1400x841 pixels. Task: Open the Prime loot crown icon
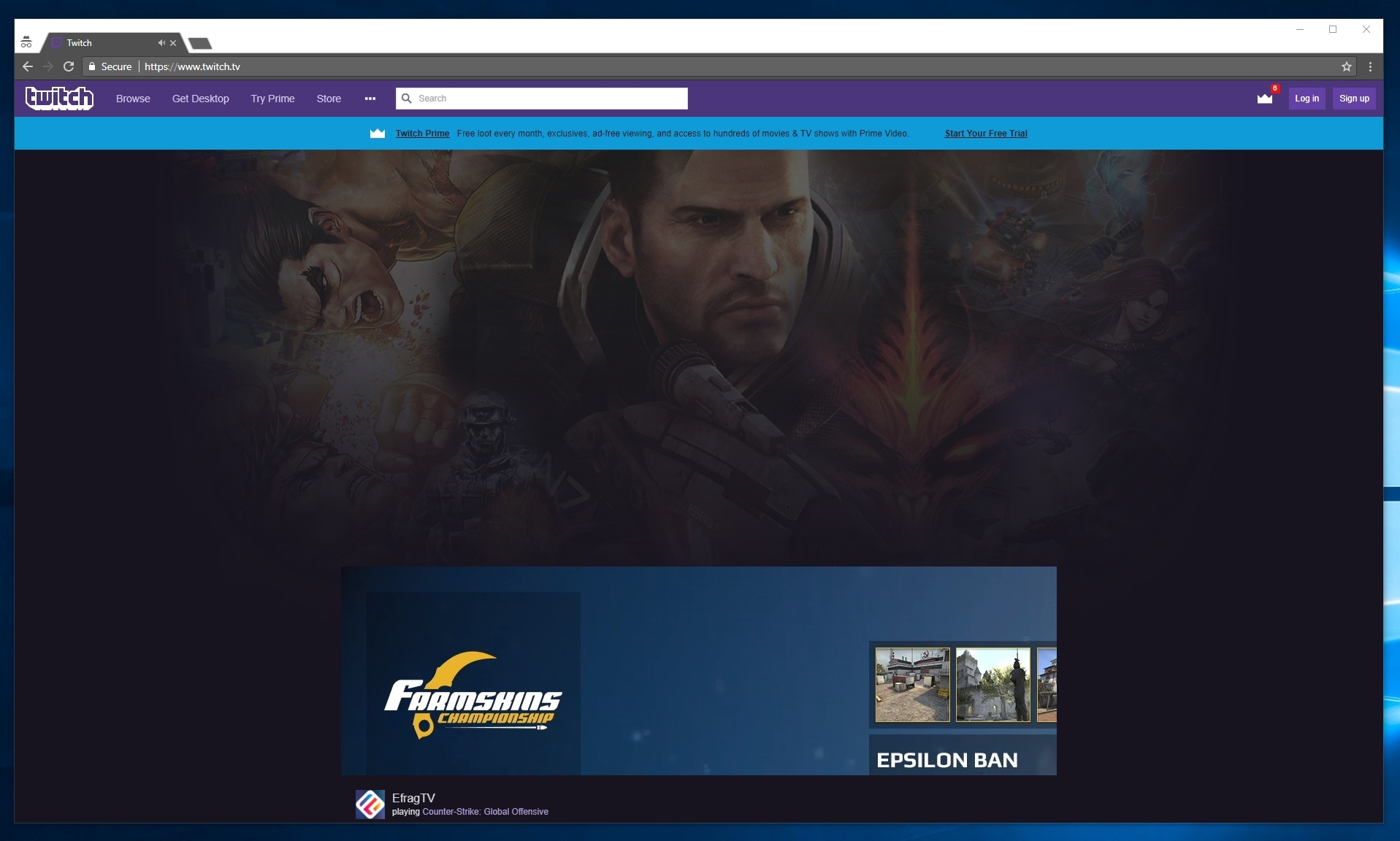coord(1265,99)
